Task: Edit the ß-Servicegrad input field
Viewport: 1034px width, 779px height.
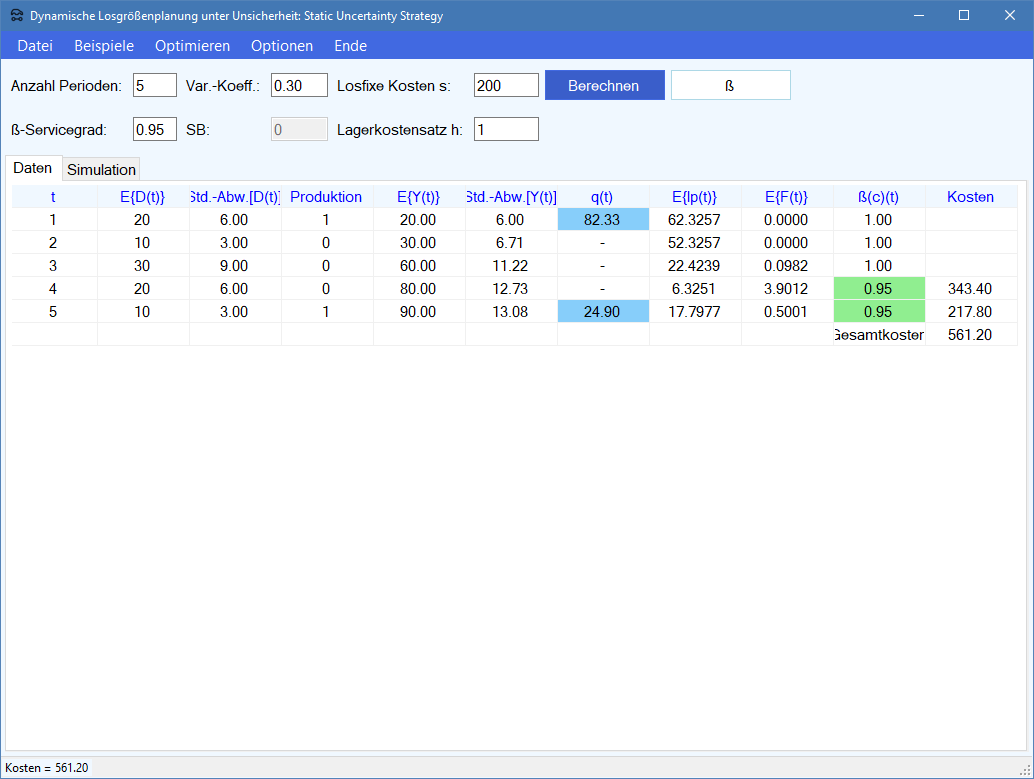Action: [x=154, y=130]
